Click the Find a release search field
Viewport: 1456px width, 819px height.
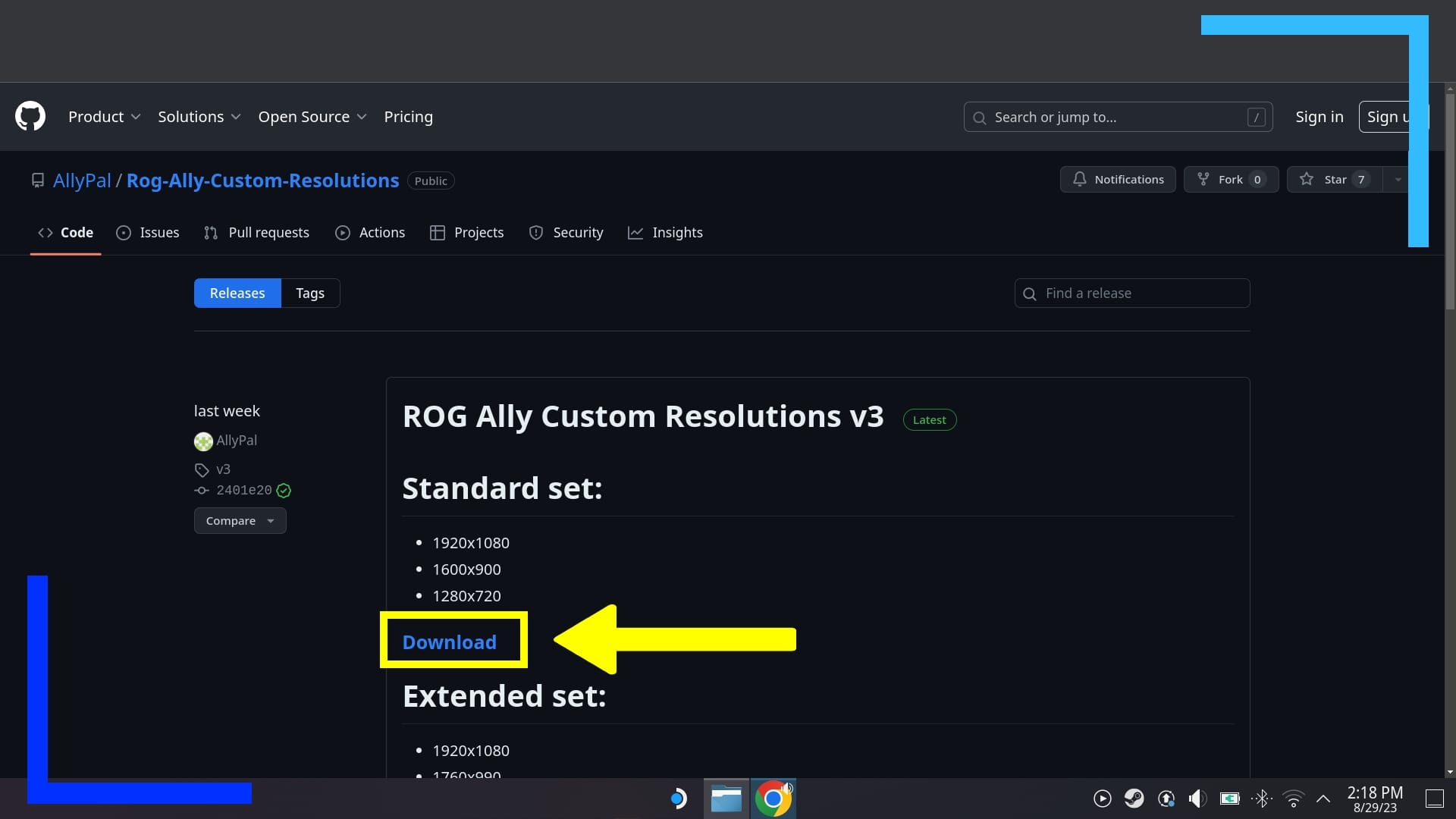pyautogui.click(x=1131, y=293)
